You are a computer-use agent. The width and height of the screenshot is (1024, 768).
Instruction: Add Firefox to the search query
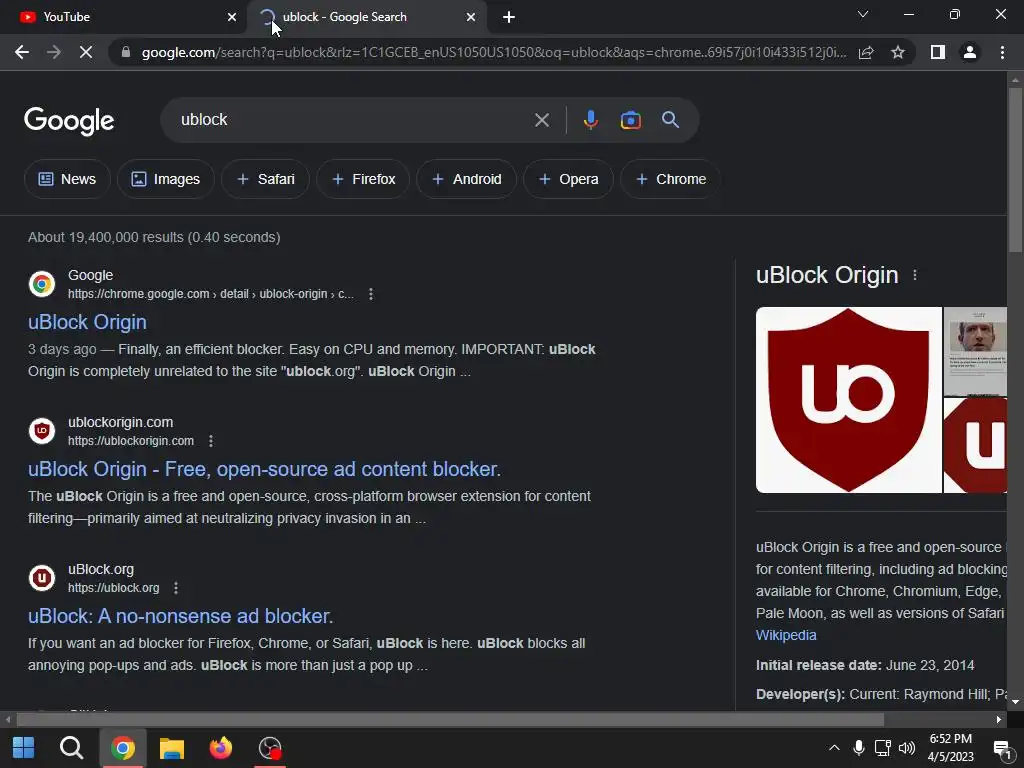point(363,179)
